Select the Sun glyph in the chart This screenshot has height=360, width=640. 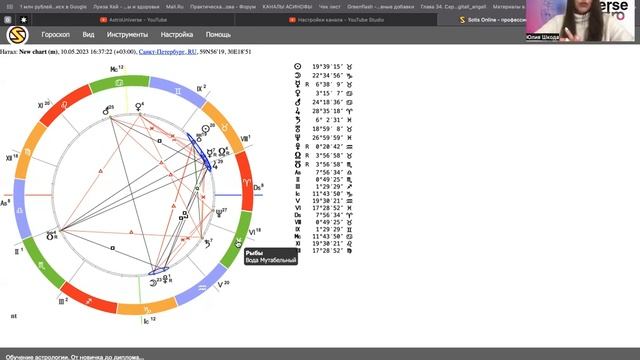206,129
